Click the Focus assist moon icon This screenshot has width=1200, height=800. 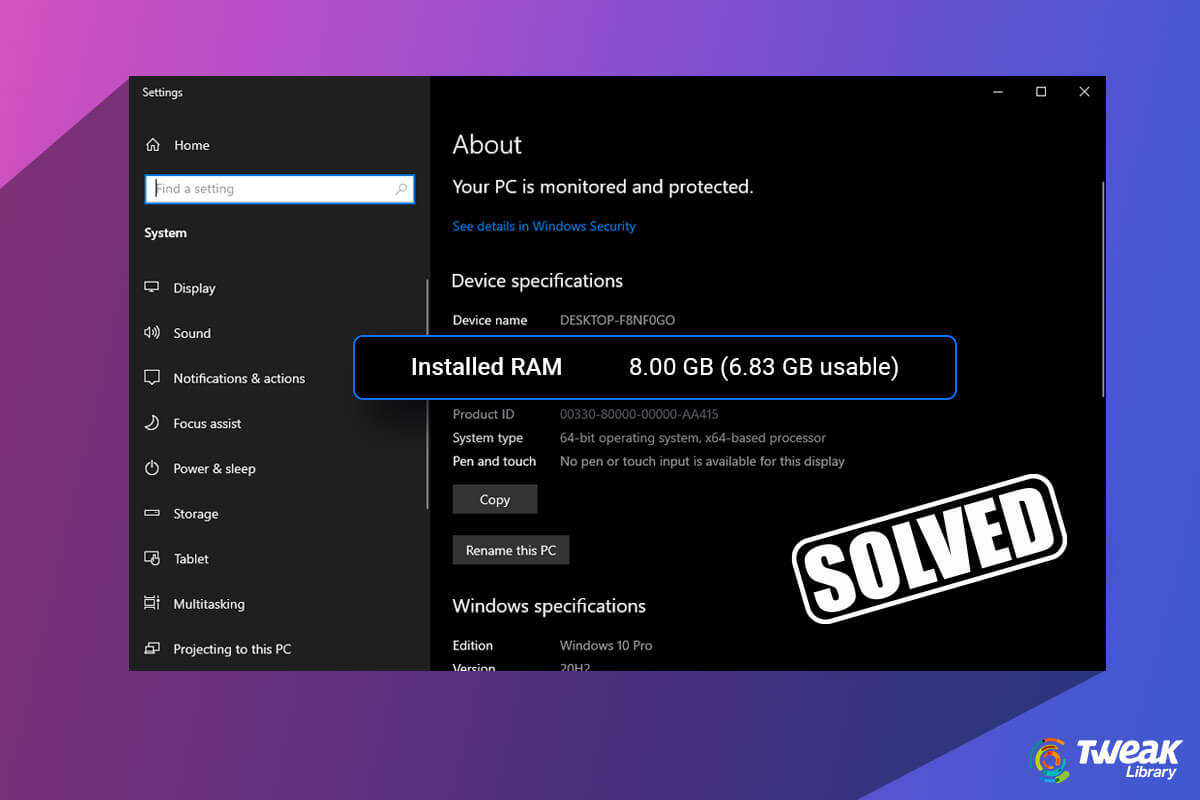coord(152,423)
